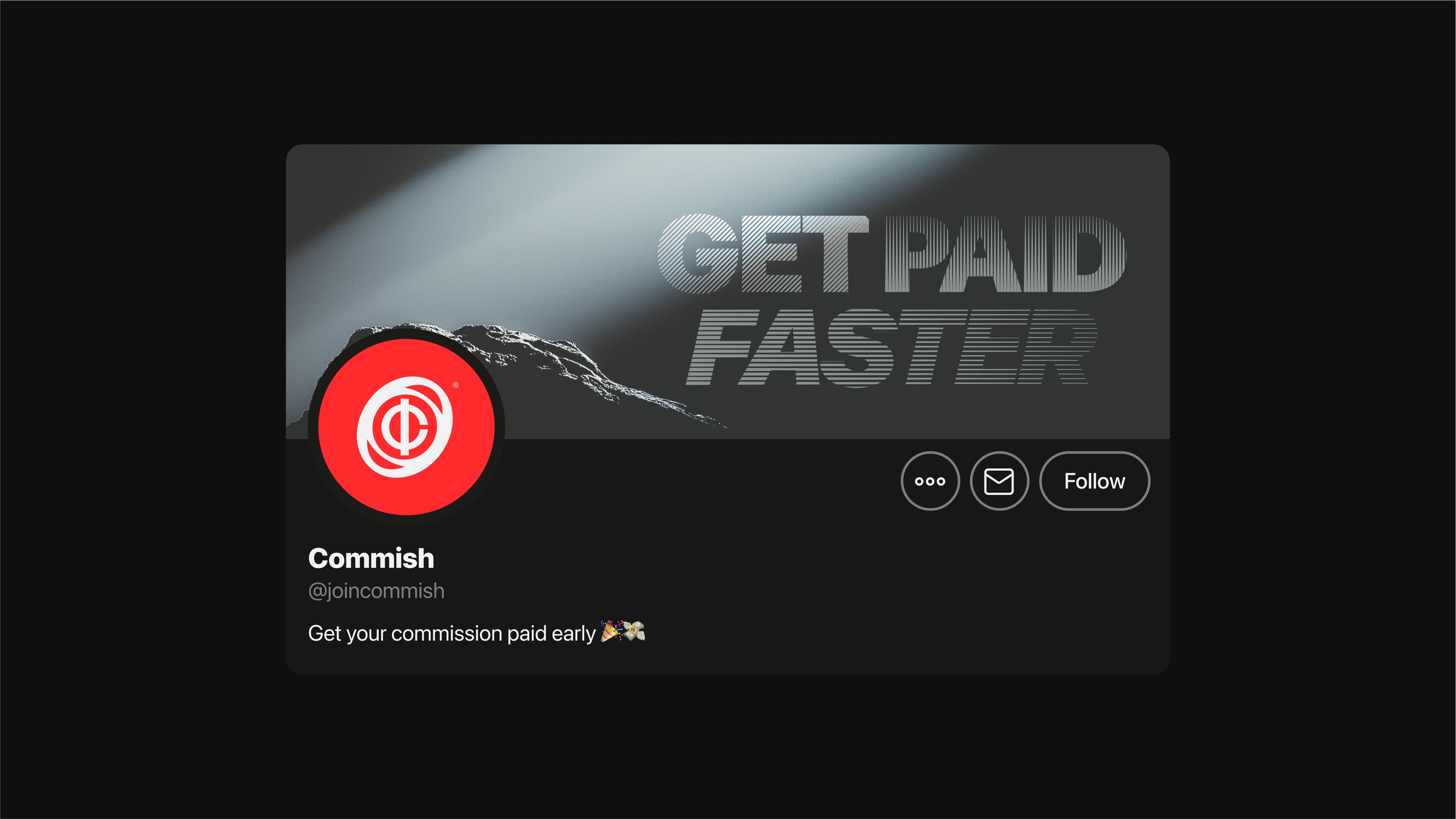
Task: Click the word GET in banner
Action: click(762, 253)
